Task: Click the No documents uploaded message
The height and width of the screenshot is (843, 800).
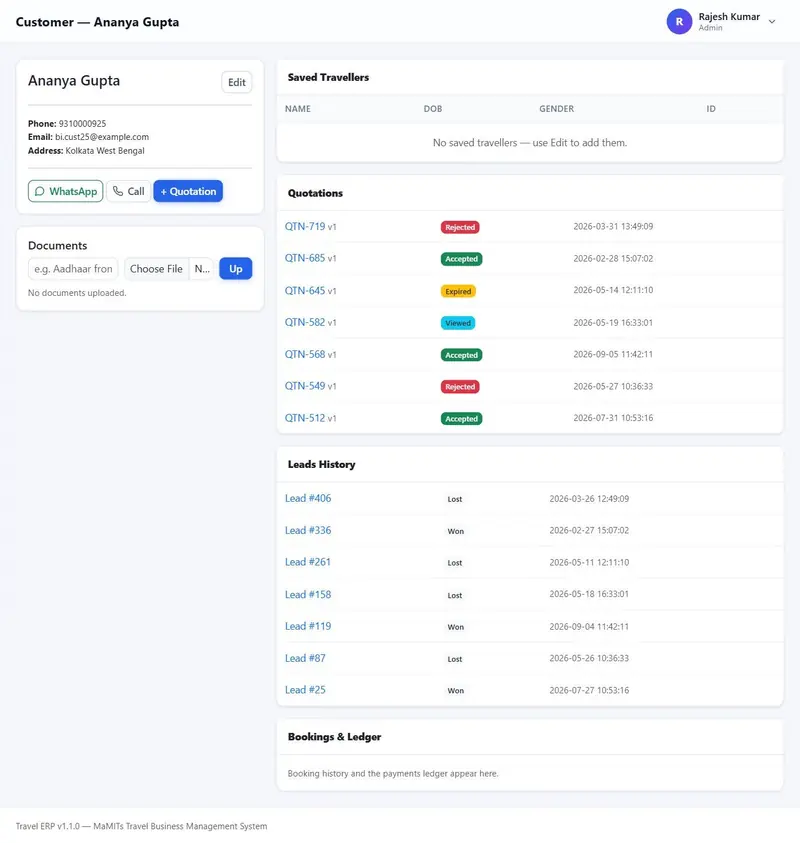Action: [77, 293]
